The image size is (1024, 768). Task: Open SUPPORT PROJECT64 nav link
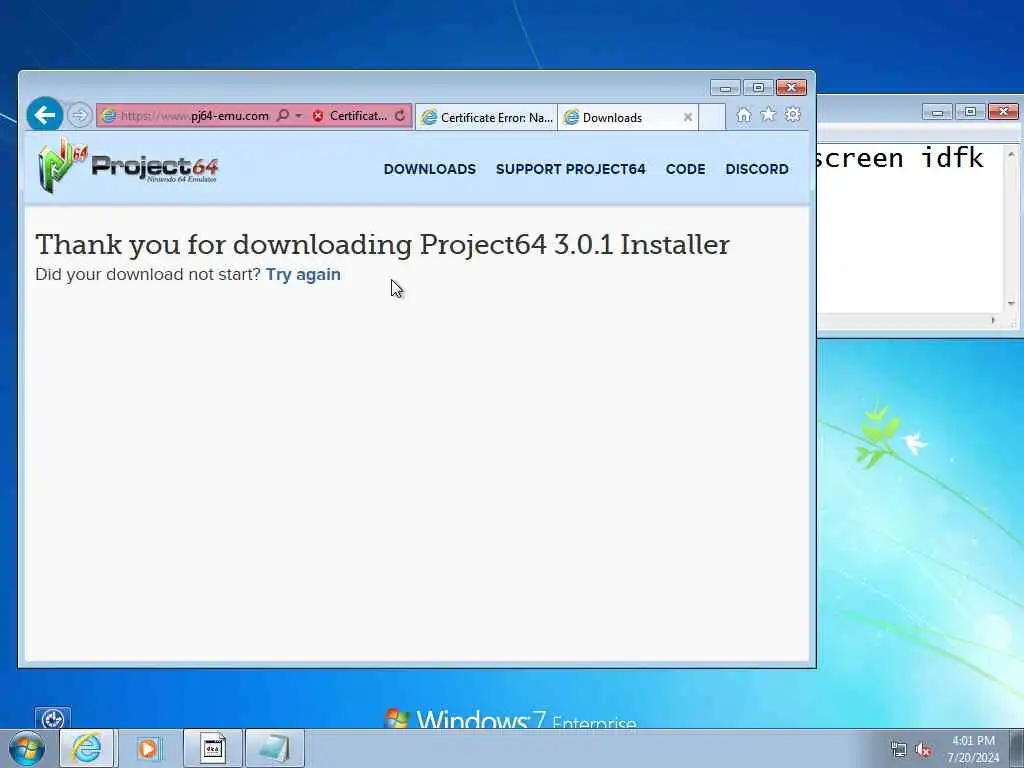(570, 169)
